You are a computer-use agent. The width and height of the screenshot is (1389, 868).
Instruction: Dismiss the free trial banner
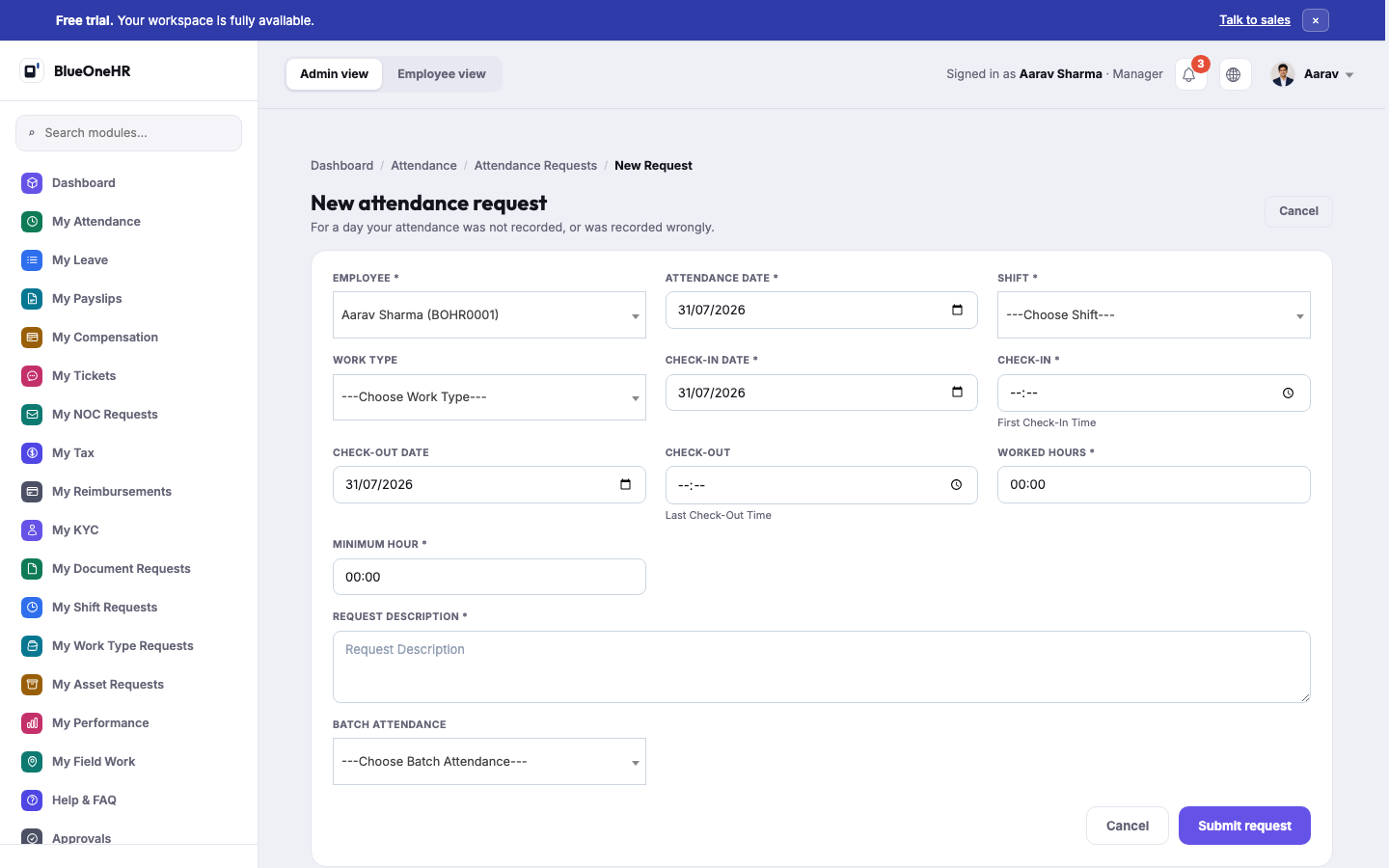[1316, 20]
